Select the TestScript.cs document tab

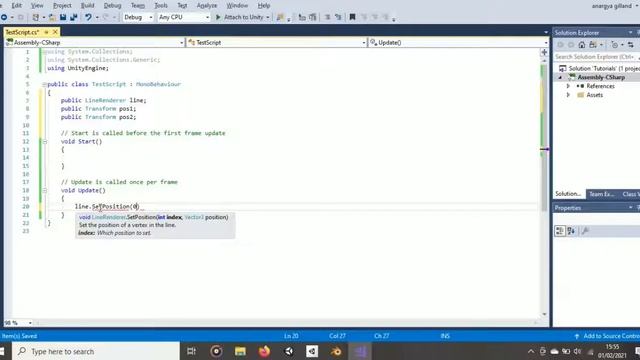[22, 32]
